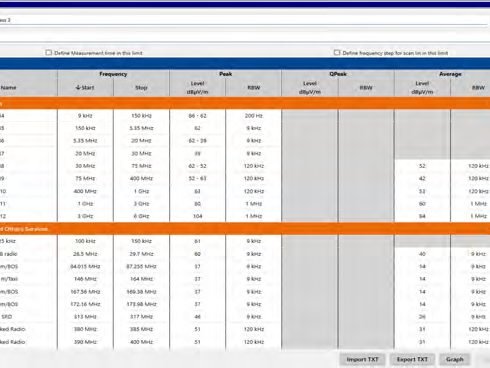Select the Peak level cell '86 - 62'

click(197, 116)
